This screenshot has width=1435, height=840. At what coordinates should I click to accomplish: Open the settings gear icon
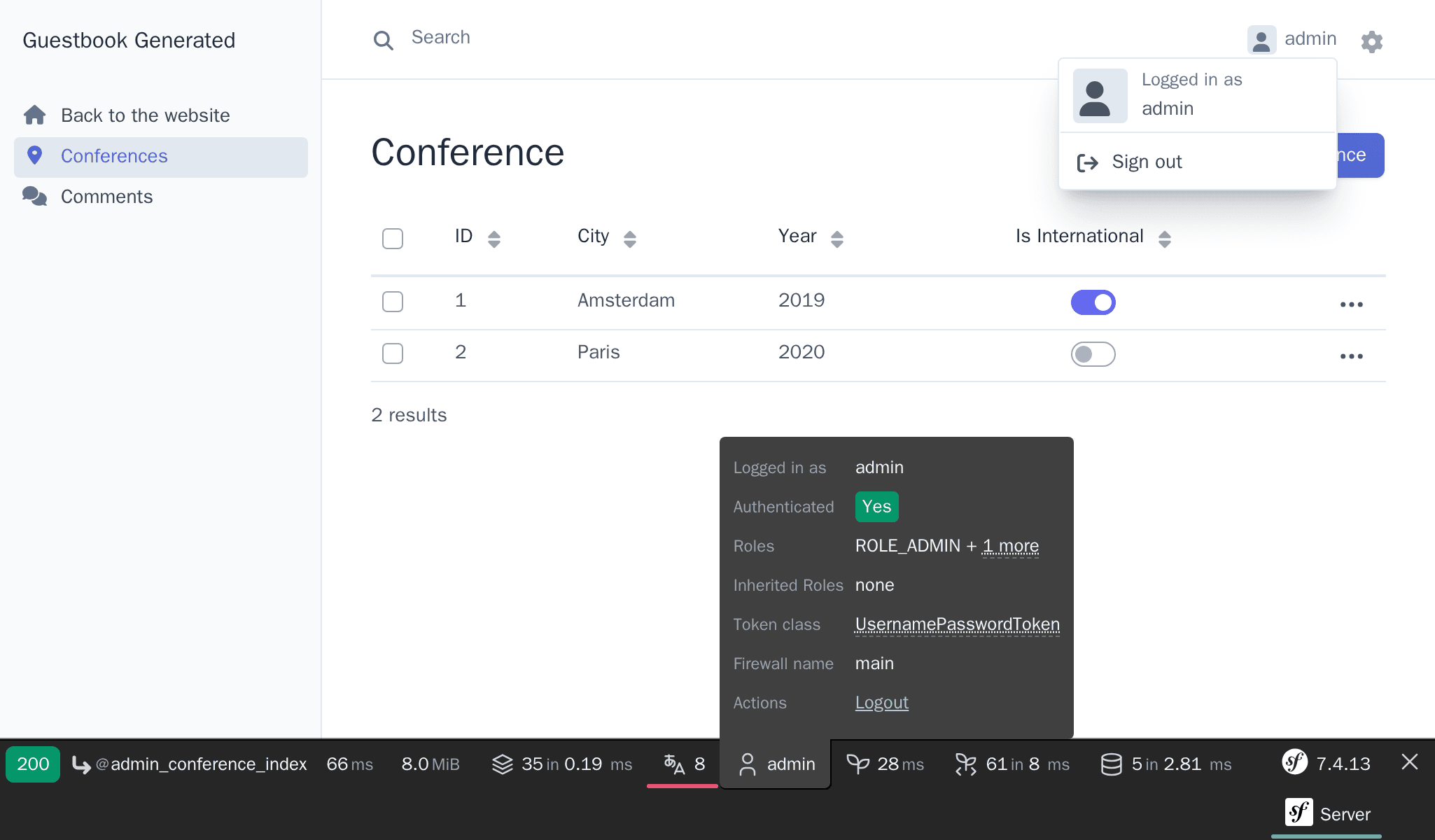(x=1372, y=41)
